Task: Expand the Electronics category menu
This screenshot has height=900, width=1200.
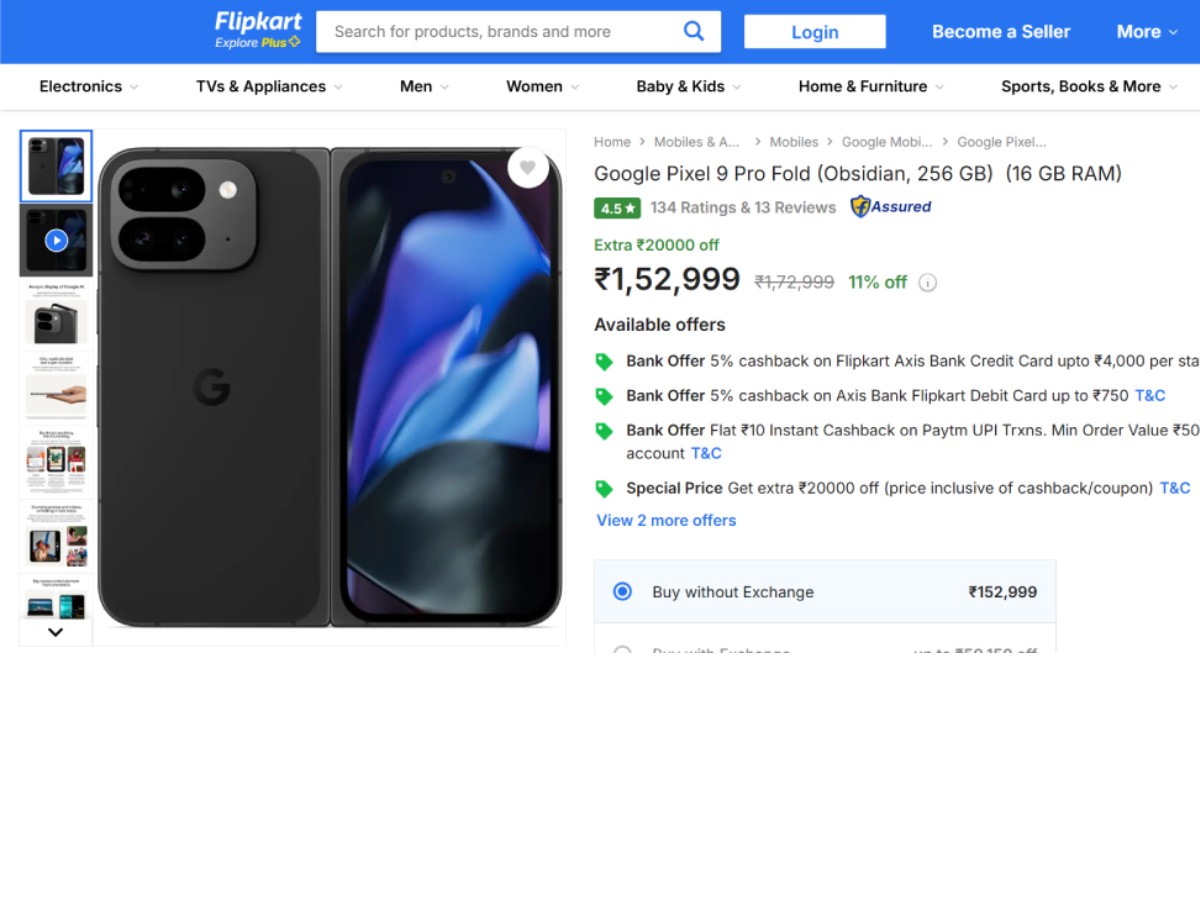Action: tap(88, 87)
